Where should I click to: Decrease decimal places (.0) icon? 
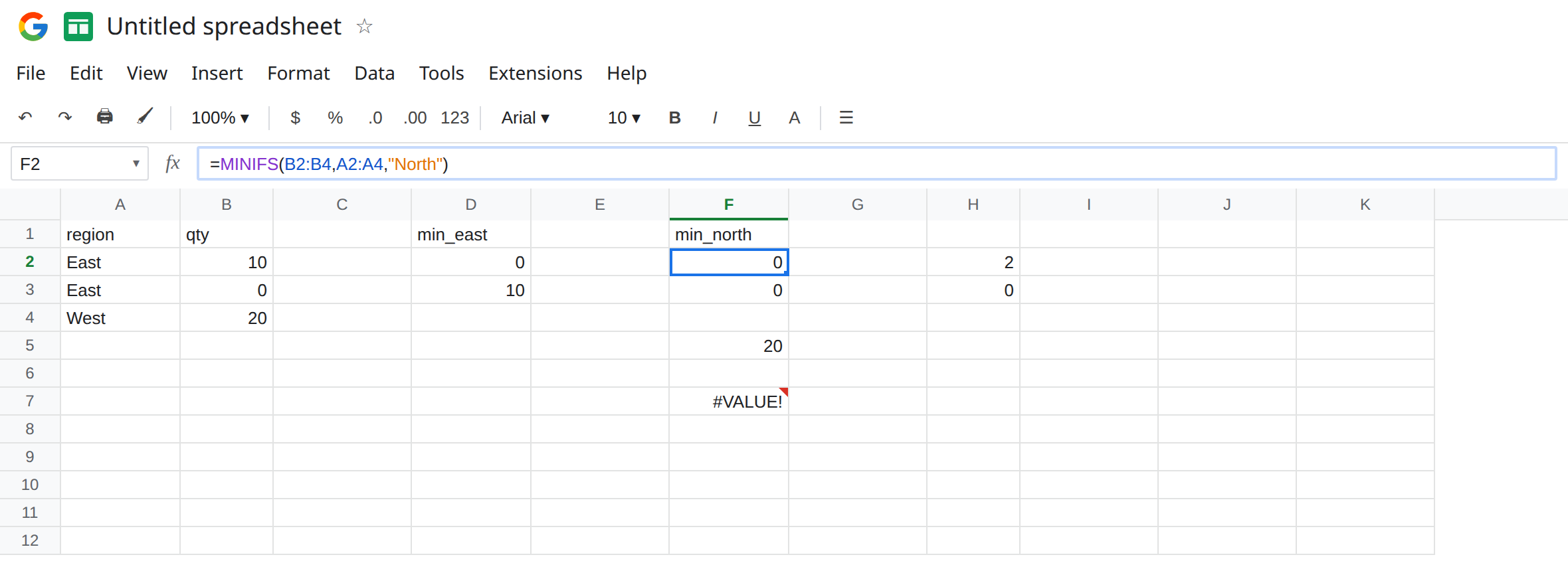pyautogui.click(x=375, y=118)
